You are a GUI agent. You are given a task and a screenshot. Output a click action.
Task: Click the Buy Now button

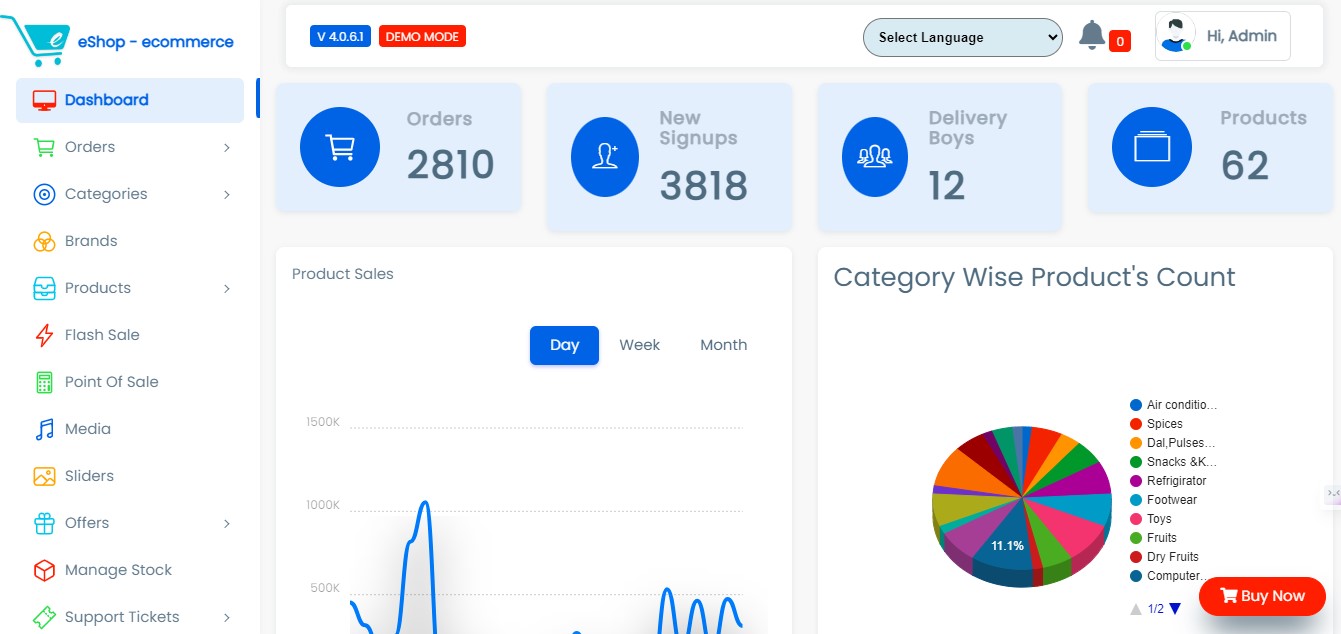click(x=1261, y=596)
